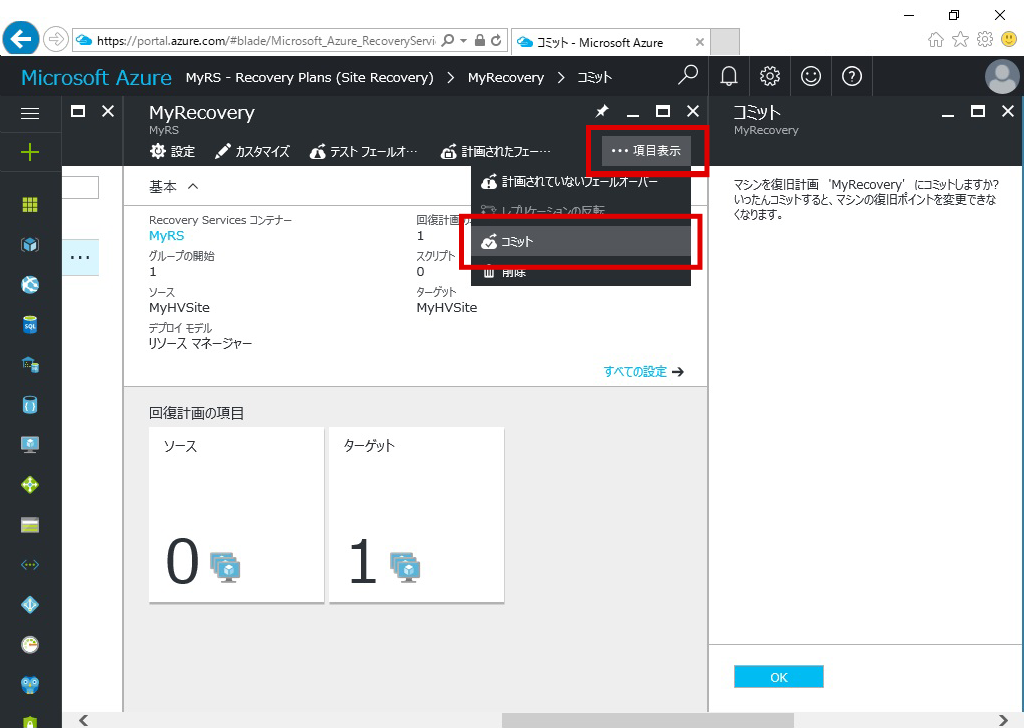Click the horizontal scrollbar thumb
The height and width of the screenshot is (728, 1024).
[x=647, y=720]
